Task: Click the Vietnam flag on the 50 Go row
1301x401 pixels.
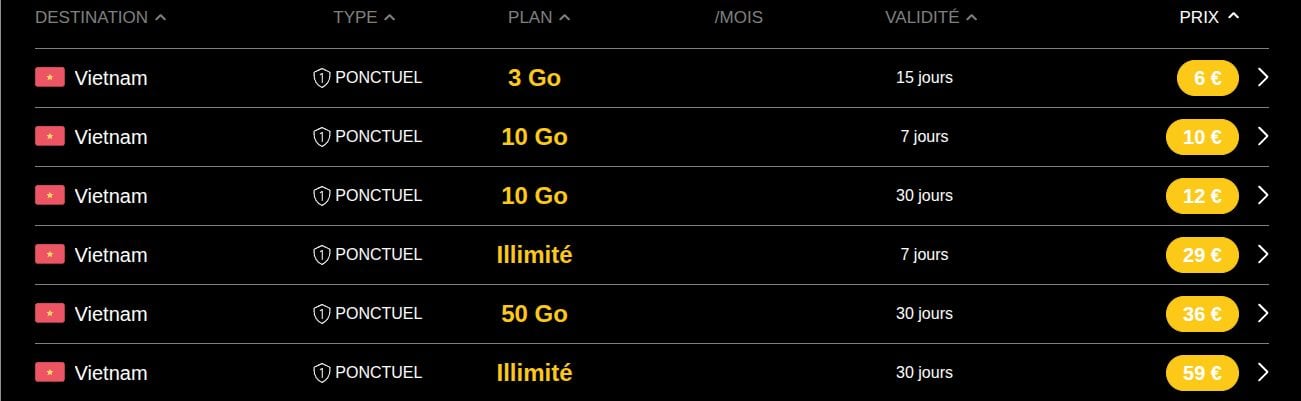Action: (50, 314)
